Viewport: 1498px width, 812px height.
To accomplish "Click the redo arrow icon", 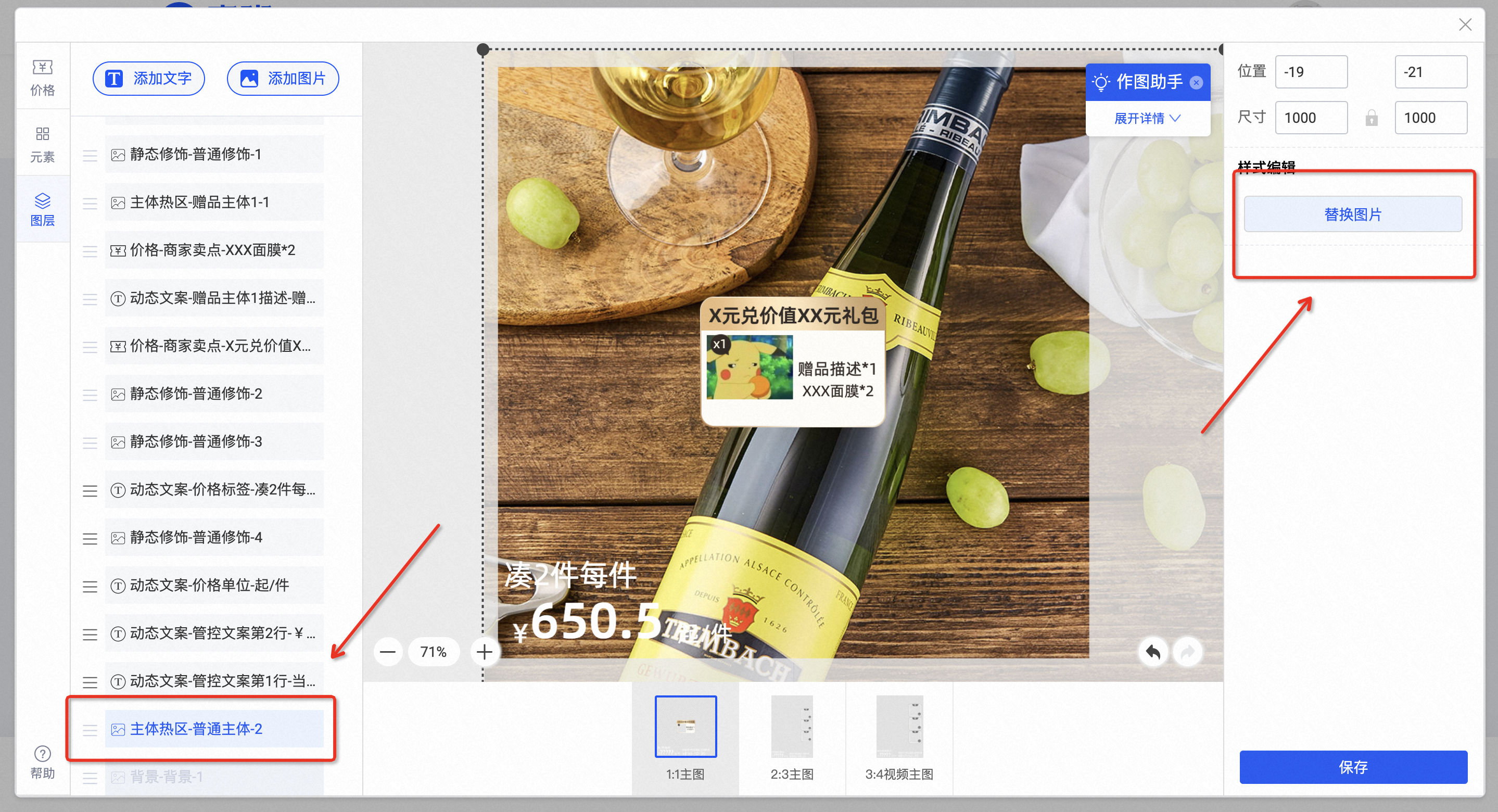I will (1187, 652).
